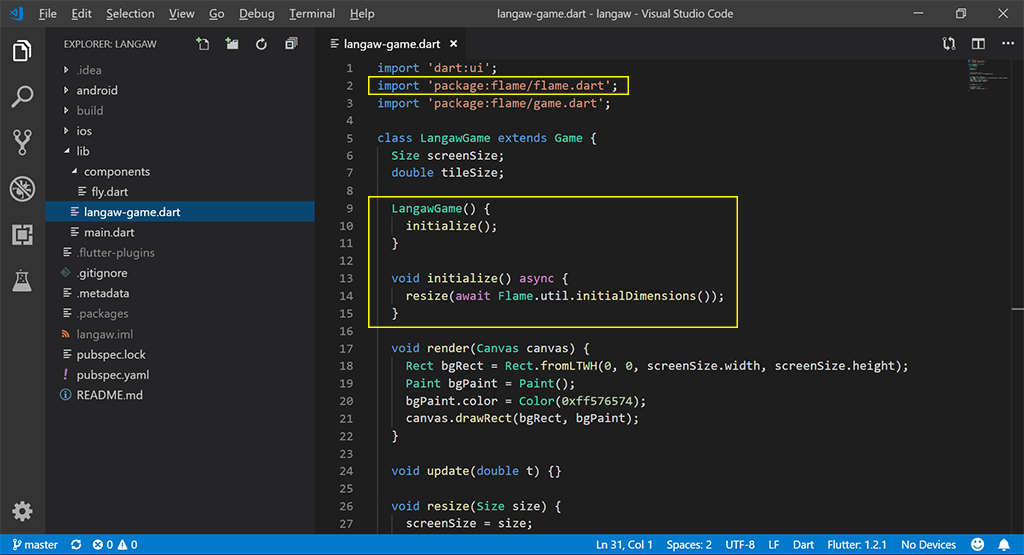Open the Test beaker view
Screen dimensions: 1024x555
(x=22, y=281)
